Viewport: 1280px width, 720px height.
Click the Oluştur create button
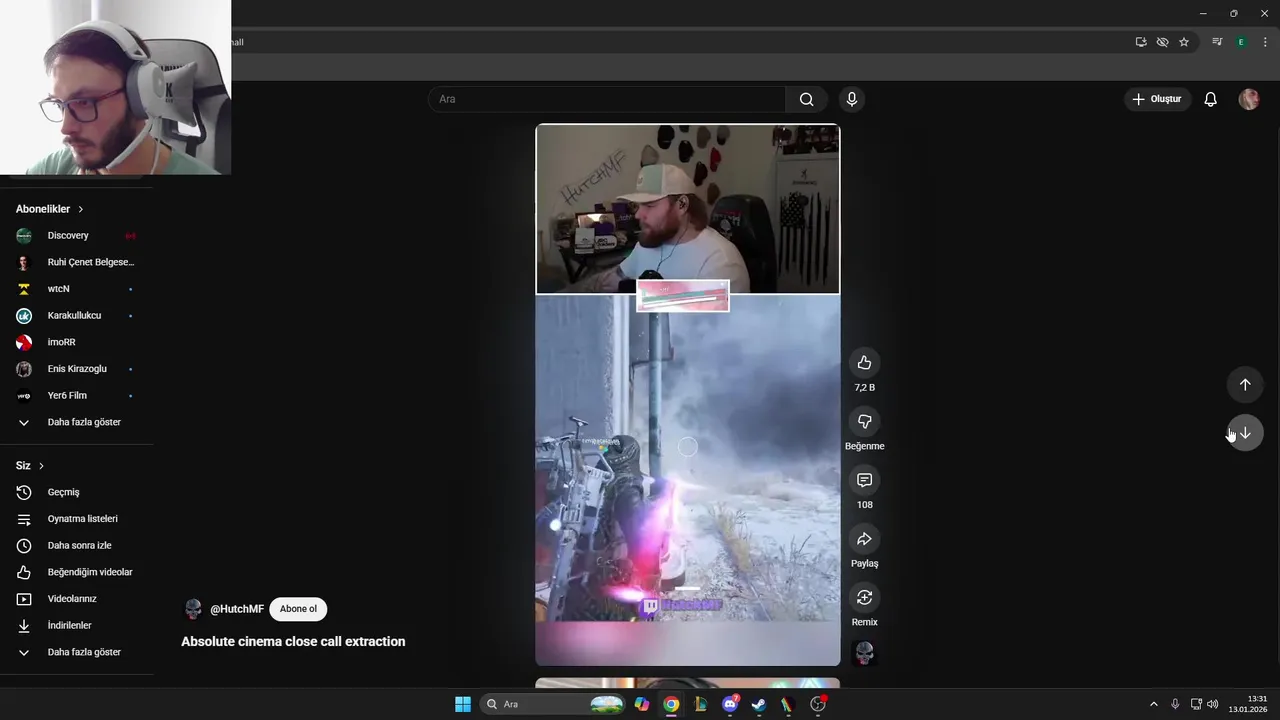pos(1156,99)
